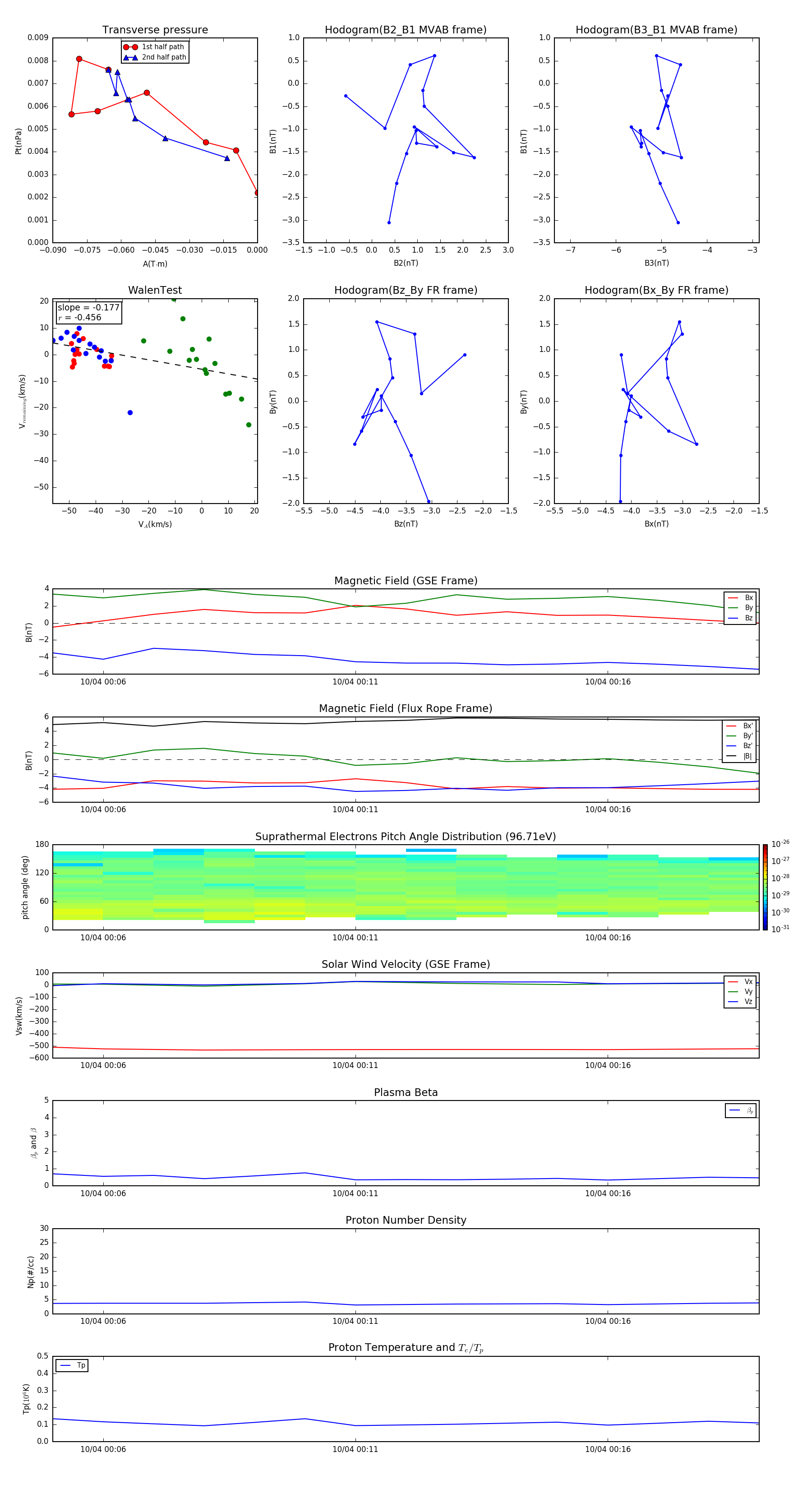Click the "V_A(km/s)" x-axis label
The height and width of the screenshot is (1489, 812).
(x=155, y=524)
